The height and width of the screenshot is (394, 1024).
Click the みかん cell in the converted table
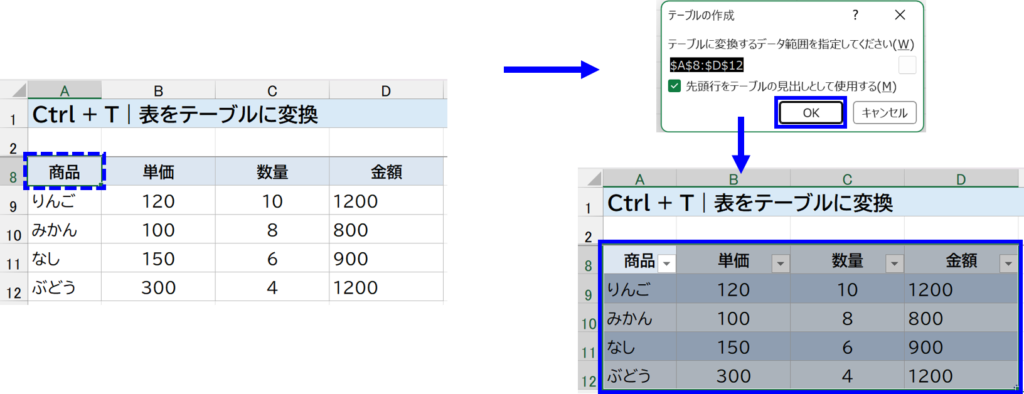coord(639,318)
